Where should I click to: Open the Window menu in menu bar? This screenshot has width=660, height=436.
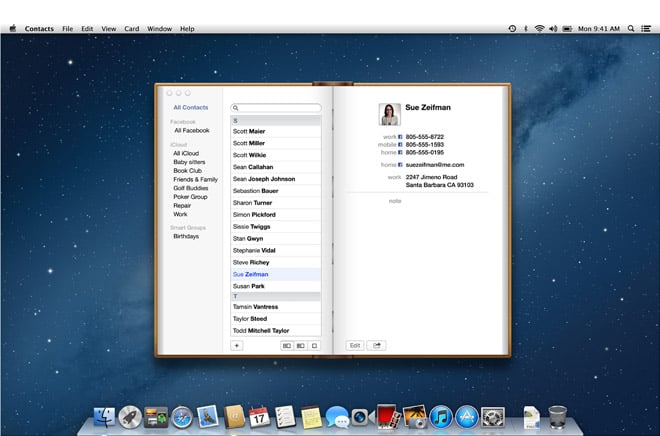[159, 29]
